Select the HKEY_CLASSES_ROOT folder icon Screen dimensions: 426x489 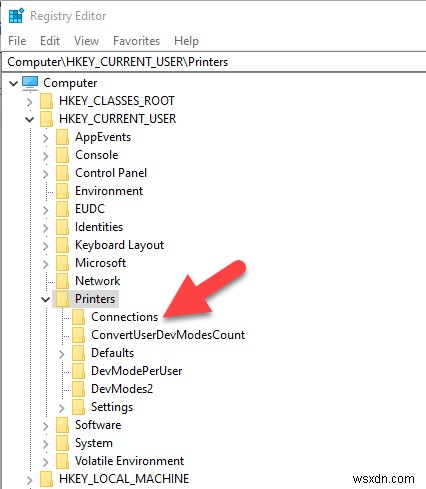point(46,101)
